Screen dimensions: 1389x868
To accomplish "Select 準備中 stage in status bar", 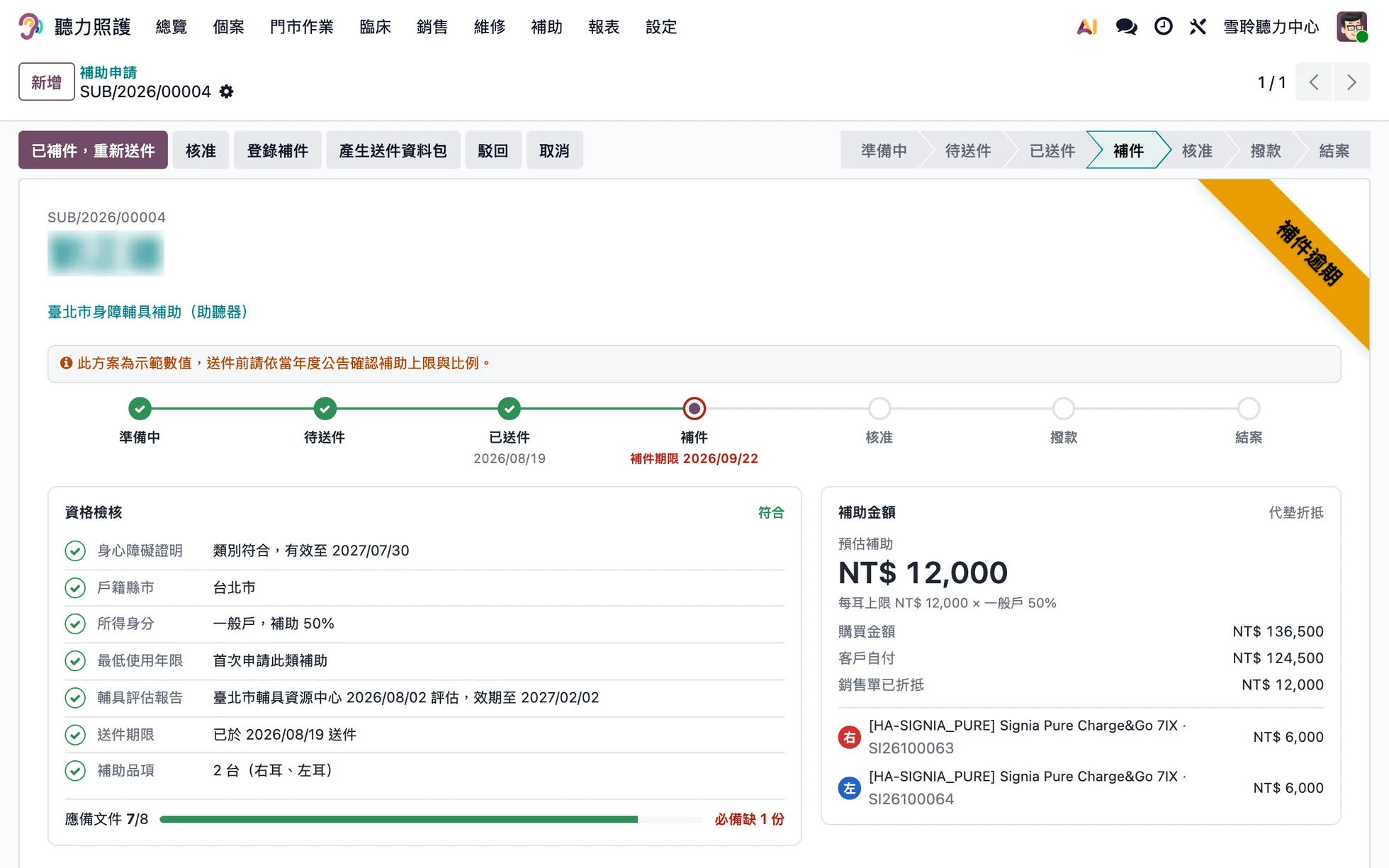I will (x=883, y=150).
